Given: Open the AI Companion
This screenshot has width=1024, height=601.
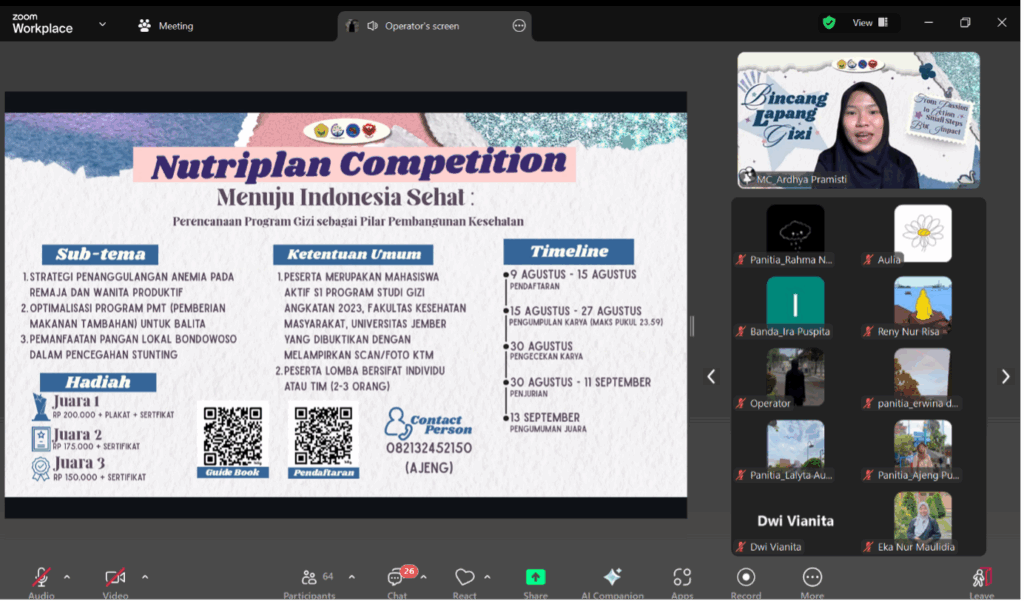Looking at the screenshot, I should [x=611, y=579].
